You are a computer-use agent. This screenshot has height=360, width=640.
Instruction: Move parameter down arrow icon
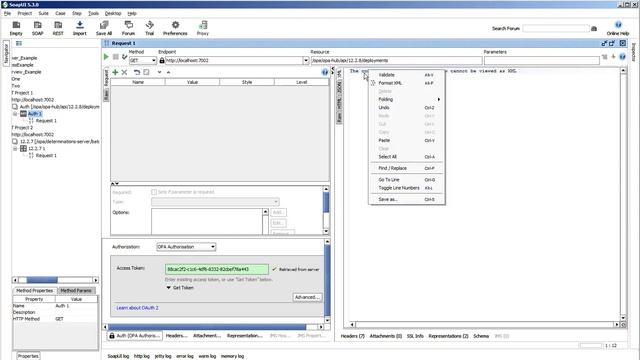coord(159,72)
